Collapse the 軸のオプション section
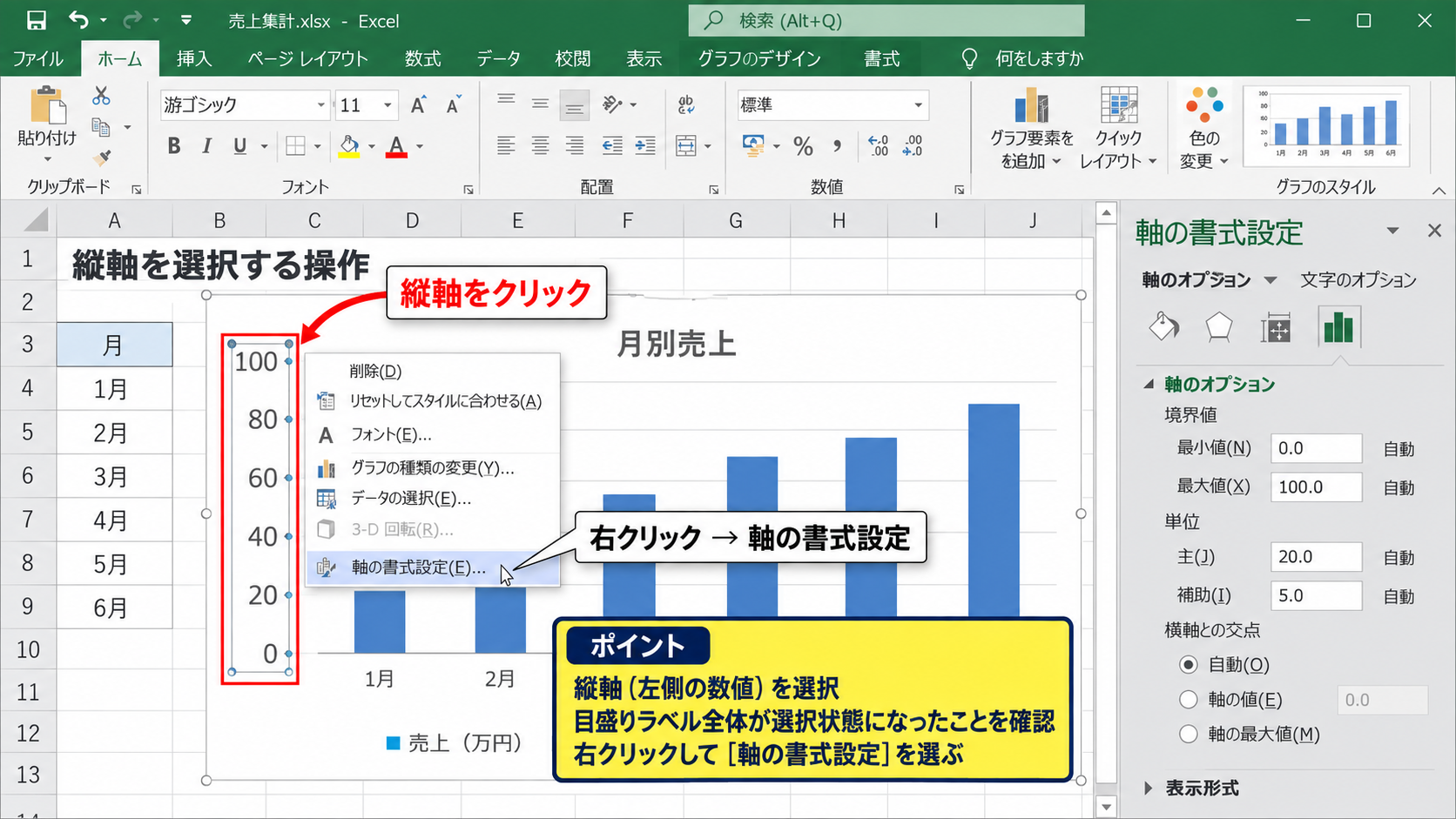The width and height of the screenshot is (1456, 819). pos(1149,384)
